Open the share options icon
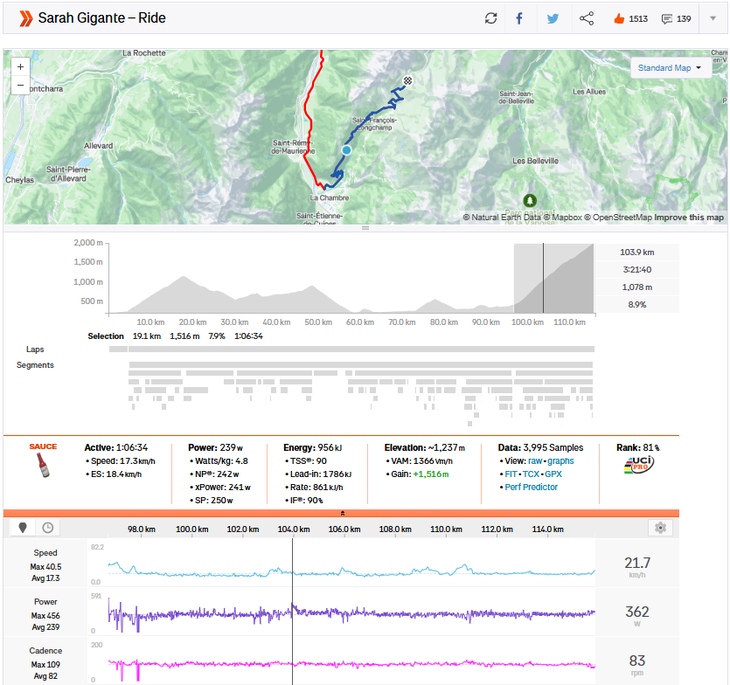Screen dimensions: 730x685 pyautogui.click(x=587, y=19)
